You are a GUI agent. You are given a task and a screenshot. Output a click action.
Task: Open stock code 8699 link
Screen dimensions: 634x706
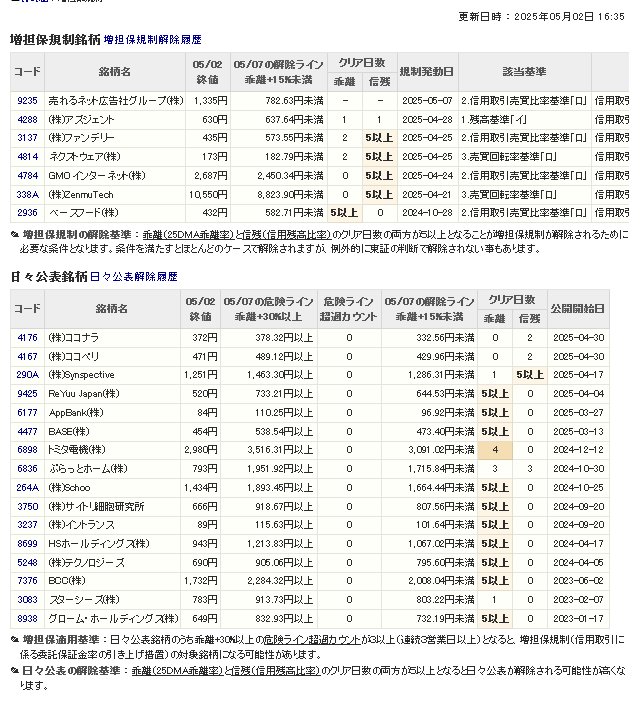coord(27,543)
